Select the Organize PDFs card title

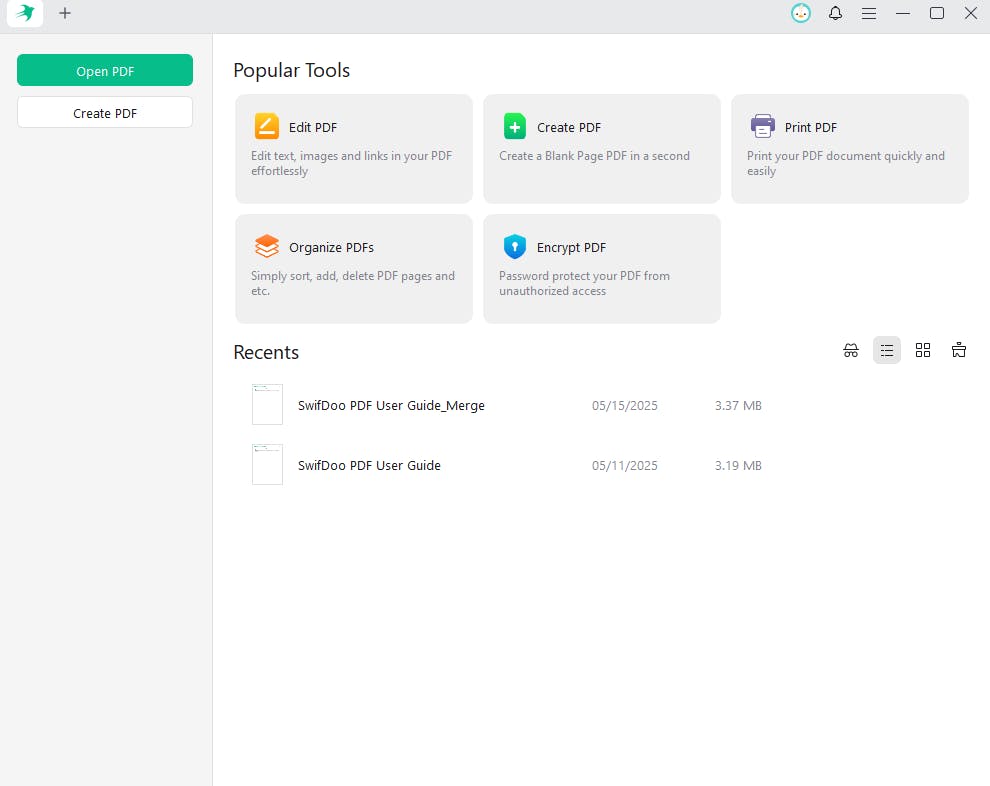331,247
